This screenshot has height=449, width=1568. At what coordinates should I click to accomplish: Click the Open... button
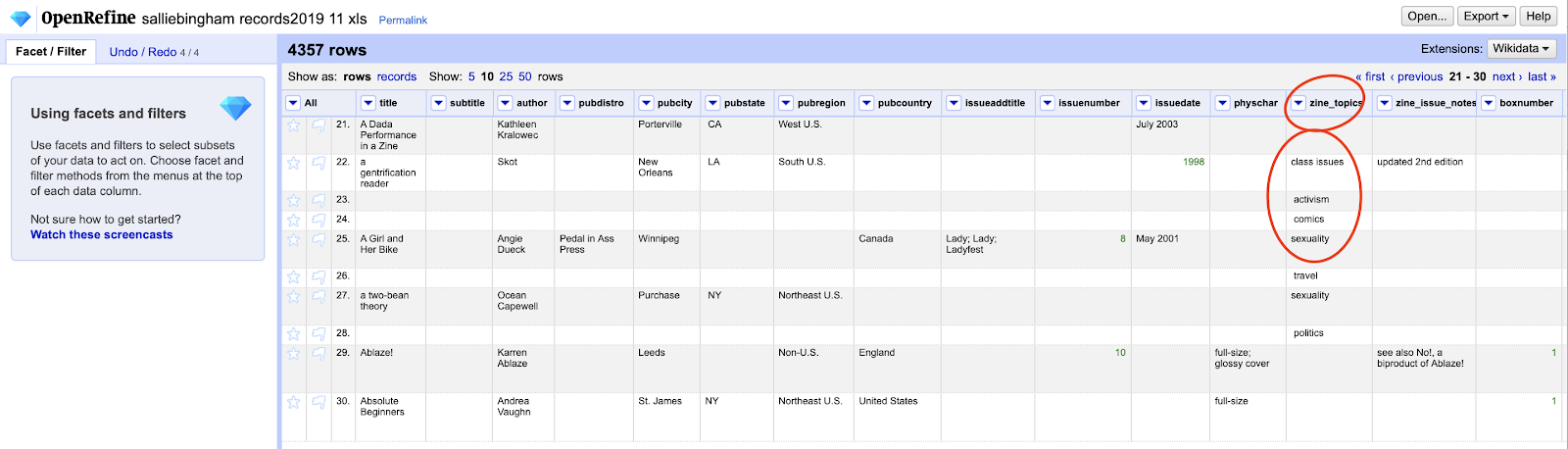(x=1427, y=16)
